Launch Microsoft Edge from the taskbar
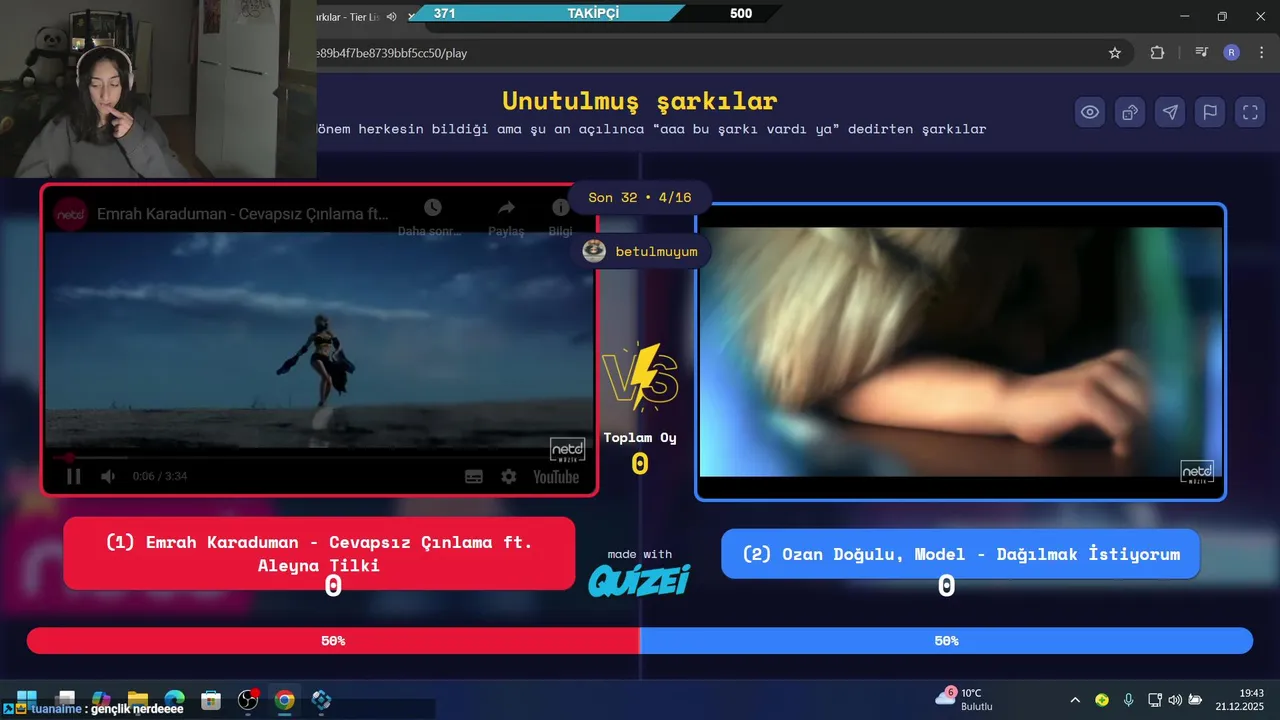This screenshot has height=720, width=1280. coord(175,699)
